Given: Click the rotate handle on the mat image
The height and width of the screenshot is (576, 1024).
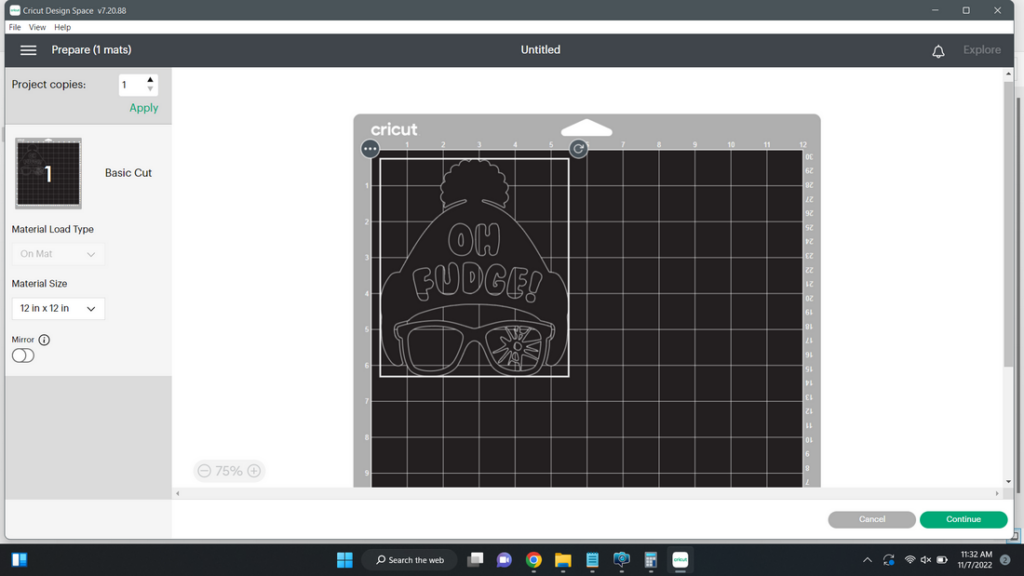Looking at the screenshot, I should point(578,149).
